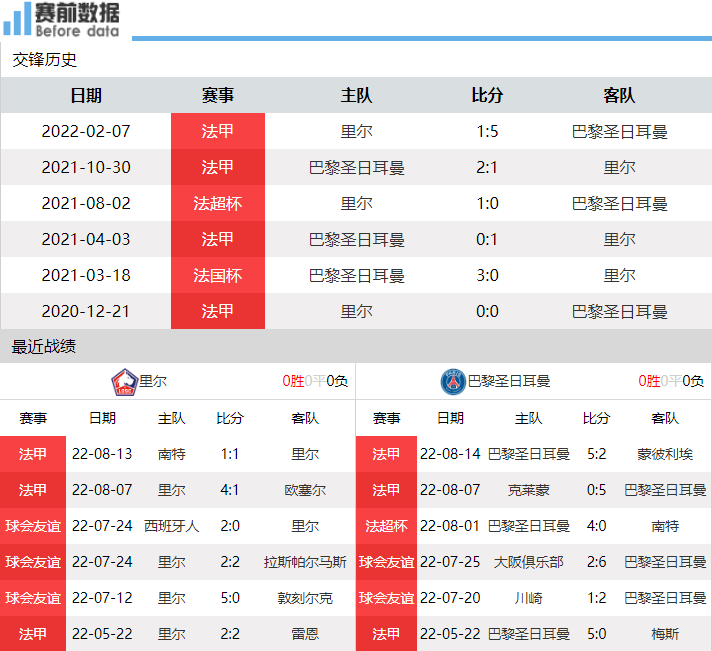Click the 0:0 score in history table

[x=487, y=311]
